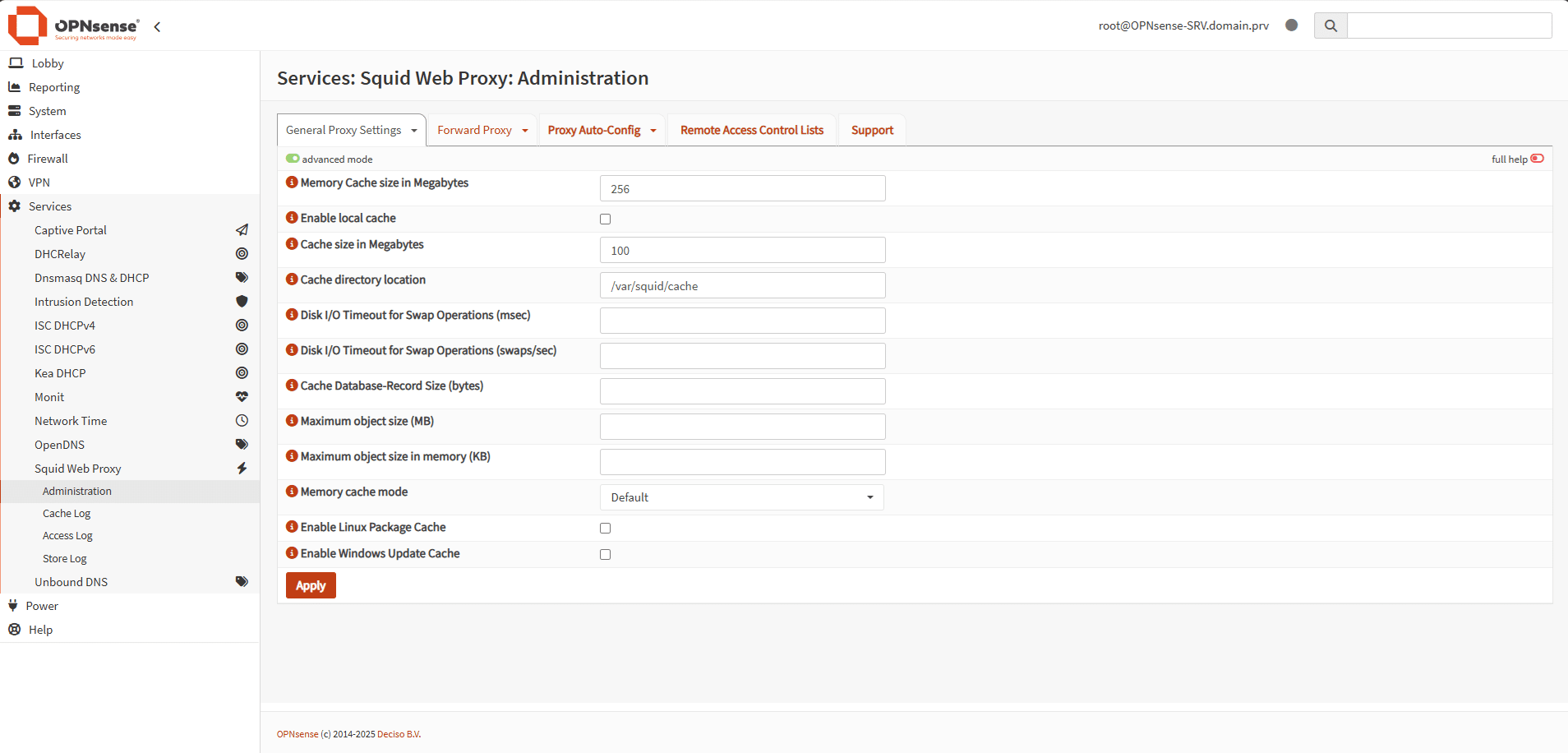
Task: Open the General Proxy Settings tab dropdown arrow
Action: (414, 131)
